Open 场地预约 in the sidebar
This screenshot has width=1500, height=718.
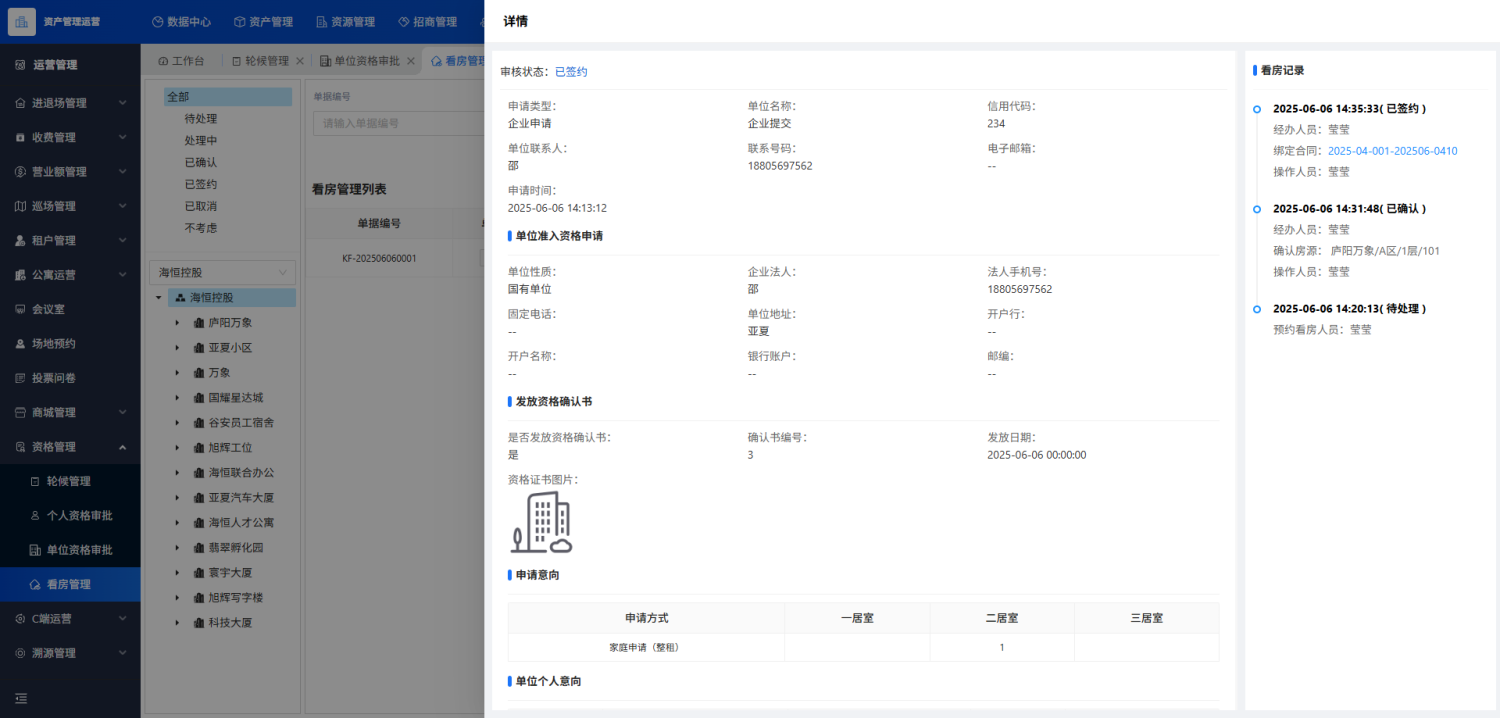point(70,343)
